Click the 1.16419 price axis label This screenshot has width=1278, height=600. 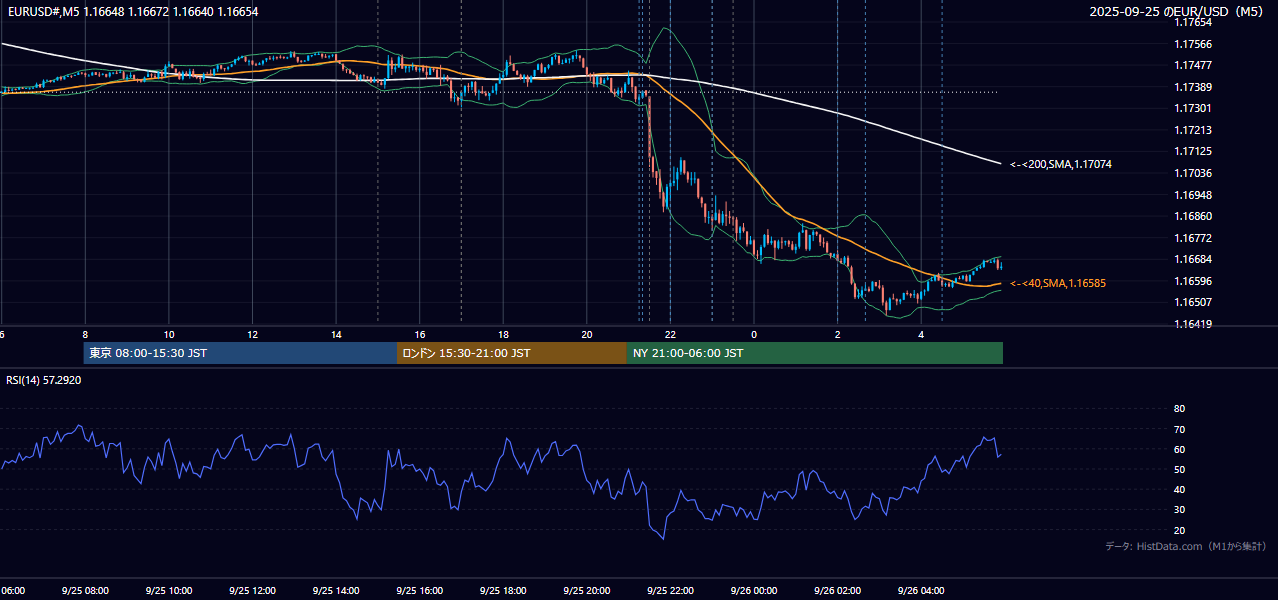click(1194, 324)
